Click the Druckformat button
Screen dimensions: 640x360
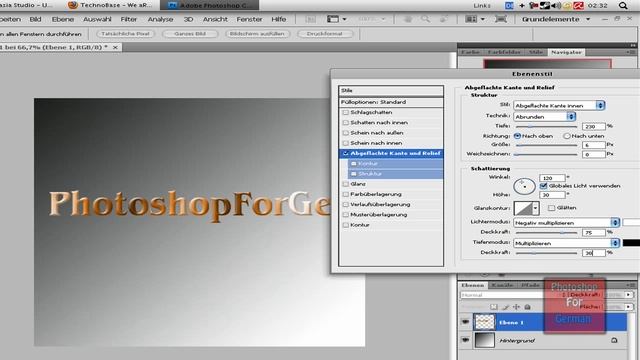coord(325,34)
